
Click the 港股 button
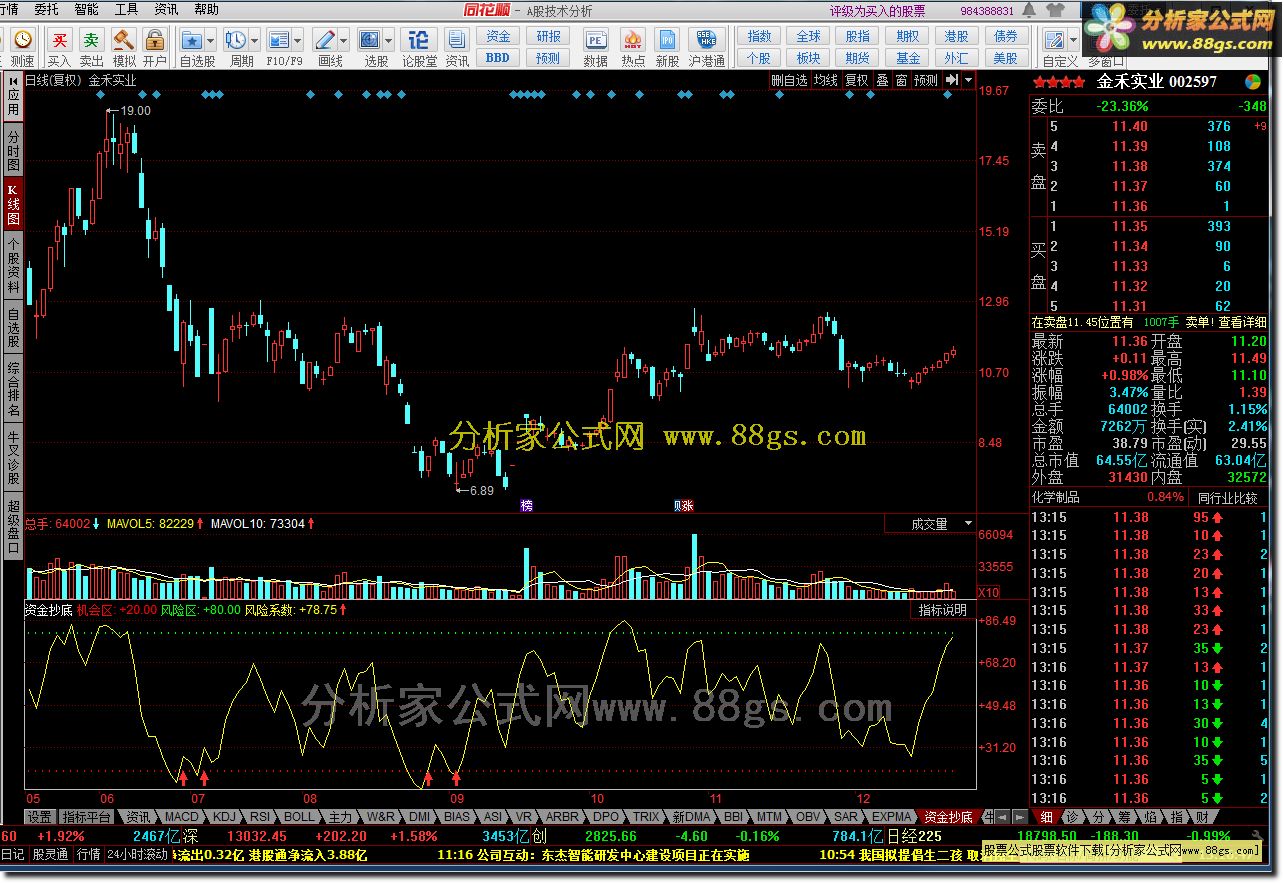click(956, 36)
